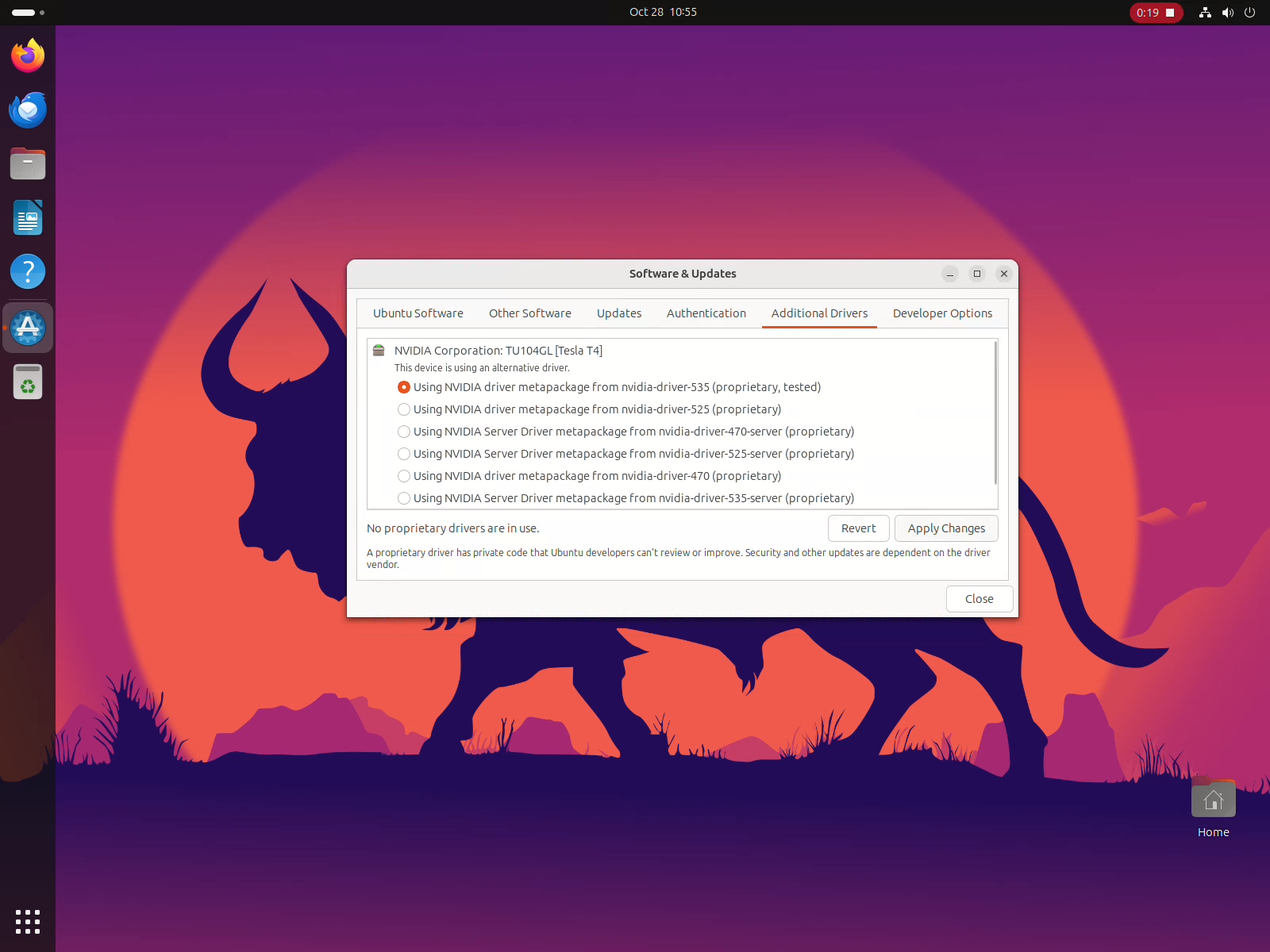Switch to the Ubuntu Software tab

(418, 313)
